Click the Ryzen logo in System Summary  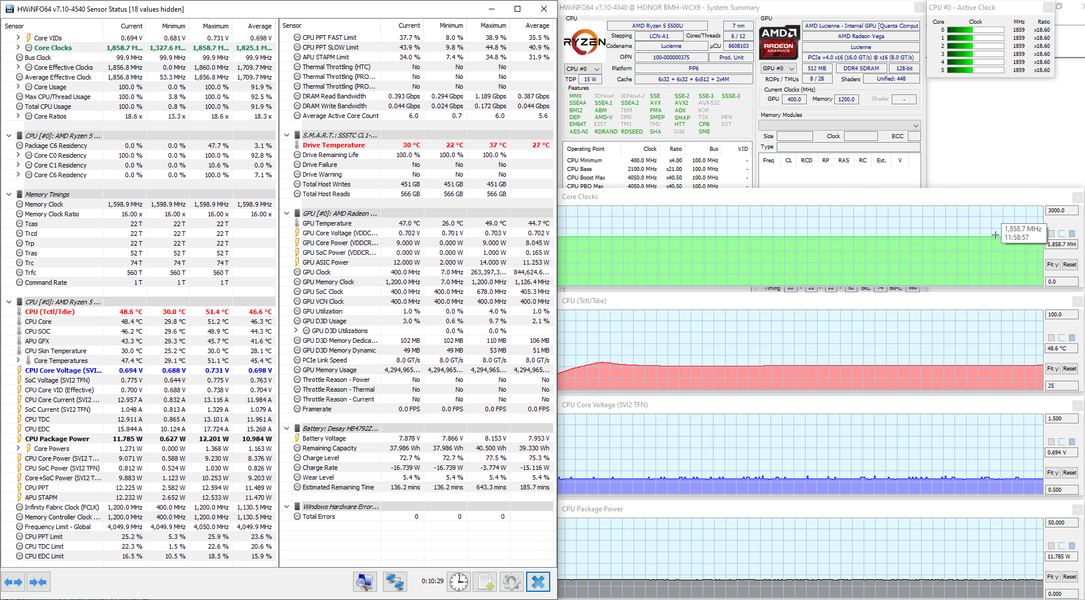pos(583,42)
